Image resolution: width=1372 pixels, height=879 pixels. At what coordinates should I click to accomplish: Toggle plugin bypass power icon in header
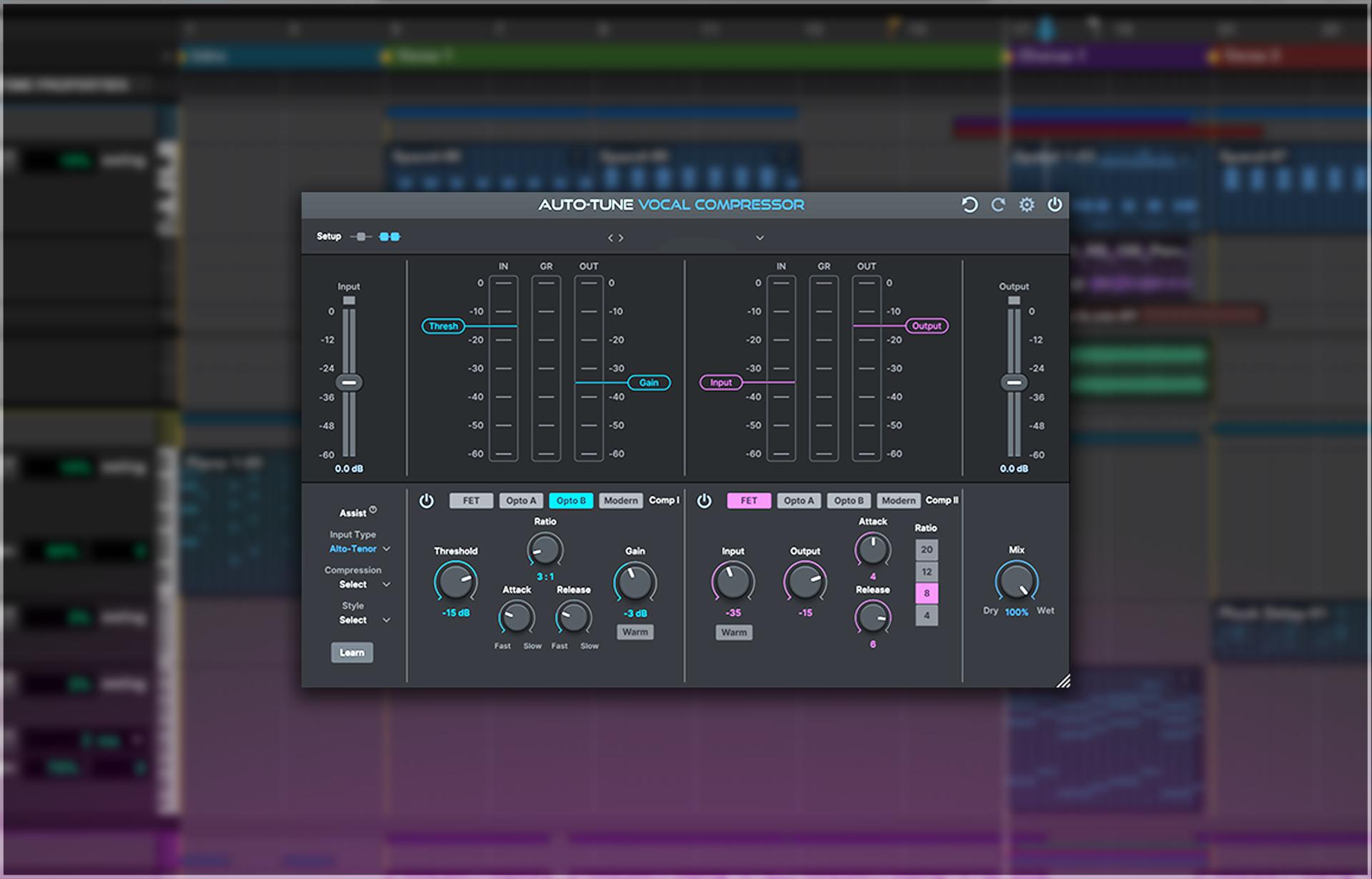[x=1055, y=205]
